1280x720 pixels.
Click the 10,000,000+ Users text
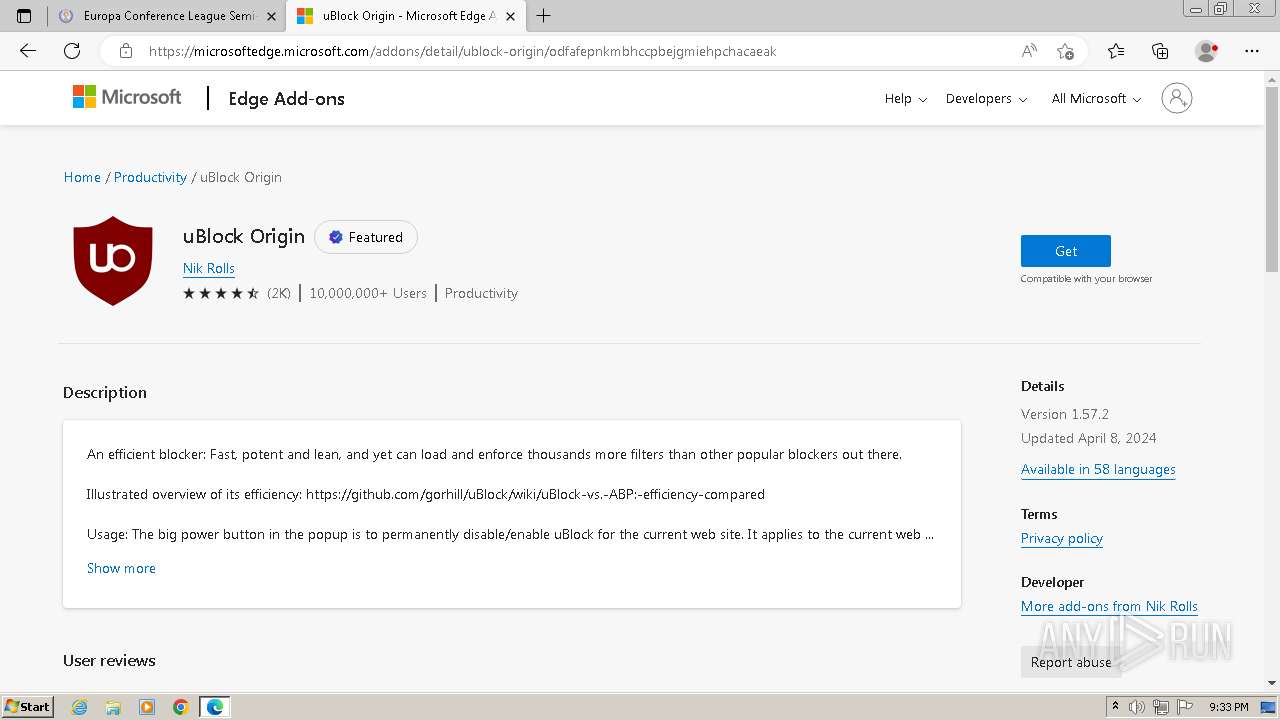tap(368, 293)
